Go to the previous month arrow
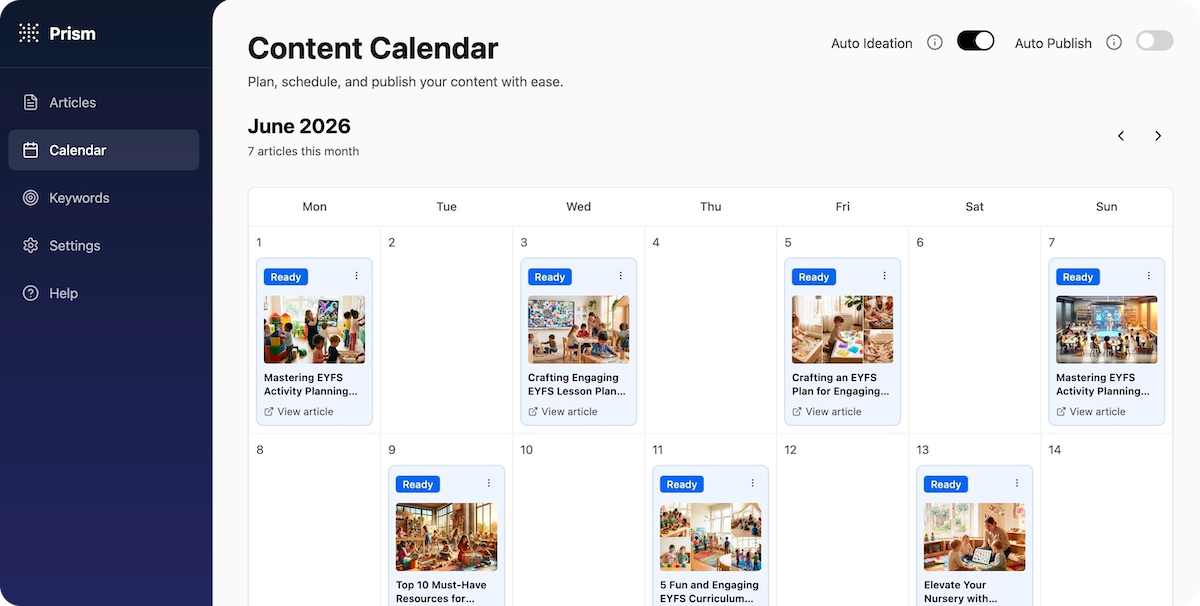The height and width of the screenshot is (606, 1200). (x=1121, y=136)
